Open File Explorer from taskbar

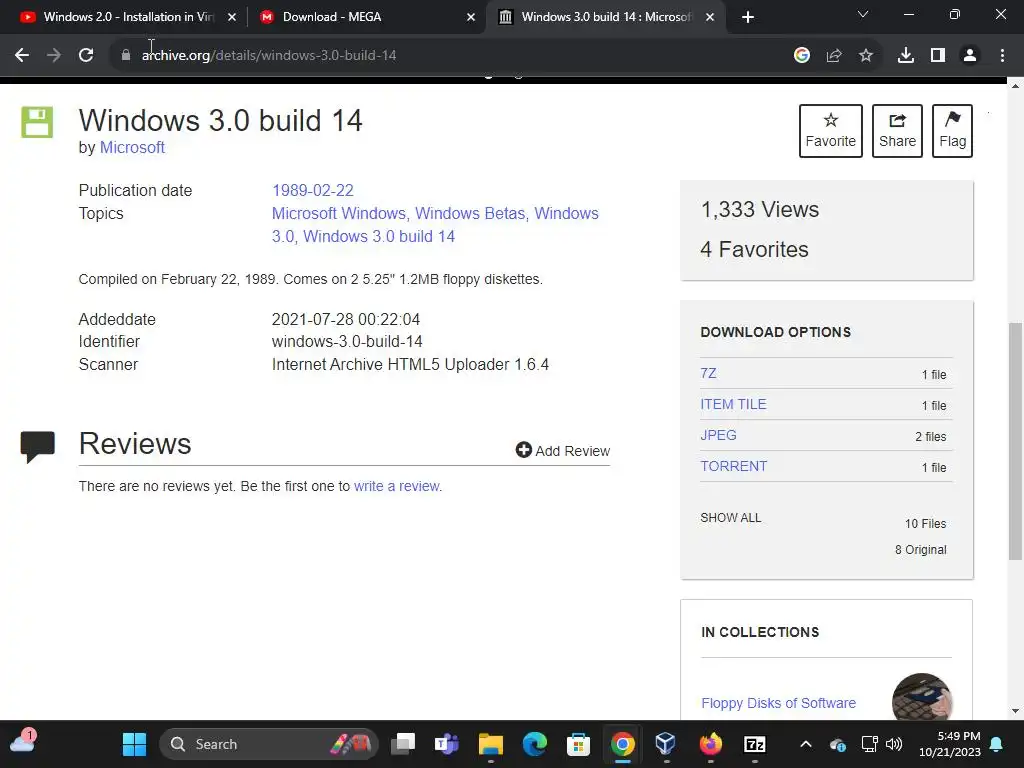point(490,744)
